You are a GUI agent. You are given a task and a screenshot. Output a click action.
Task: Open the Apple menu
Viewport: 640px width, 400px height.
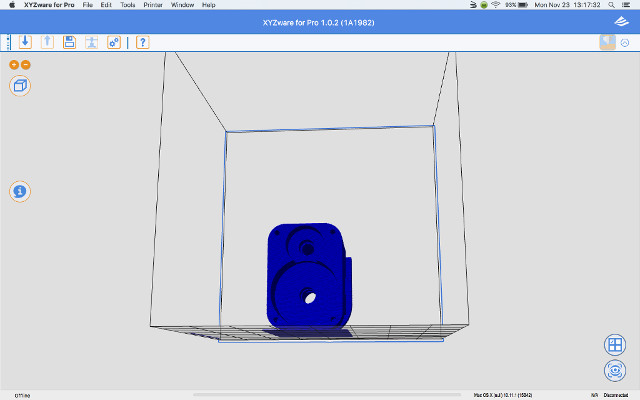[12, 5]
